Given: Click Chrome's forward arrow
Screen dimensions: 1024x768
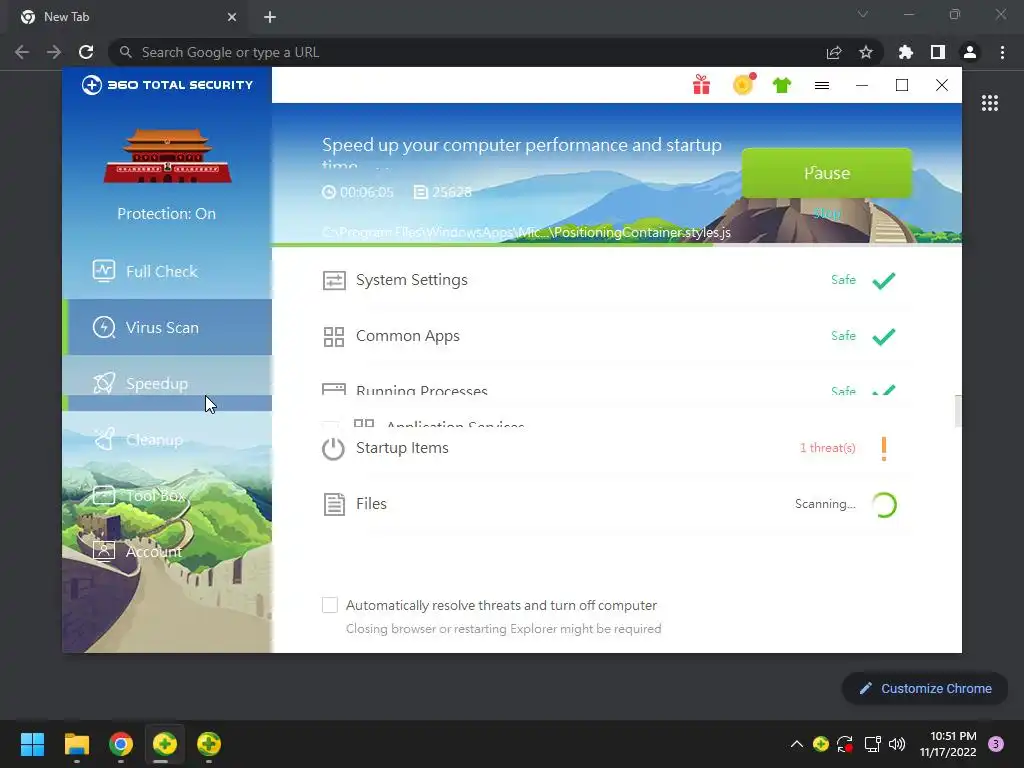Looking at the screenshot, I should point(54,52).
